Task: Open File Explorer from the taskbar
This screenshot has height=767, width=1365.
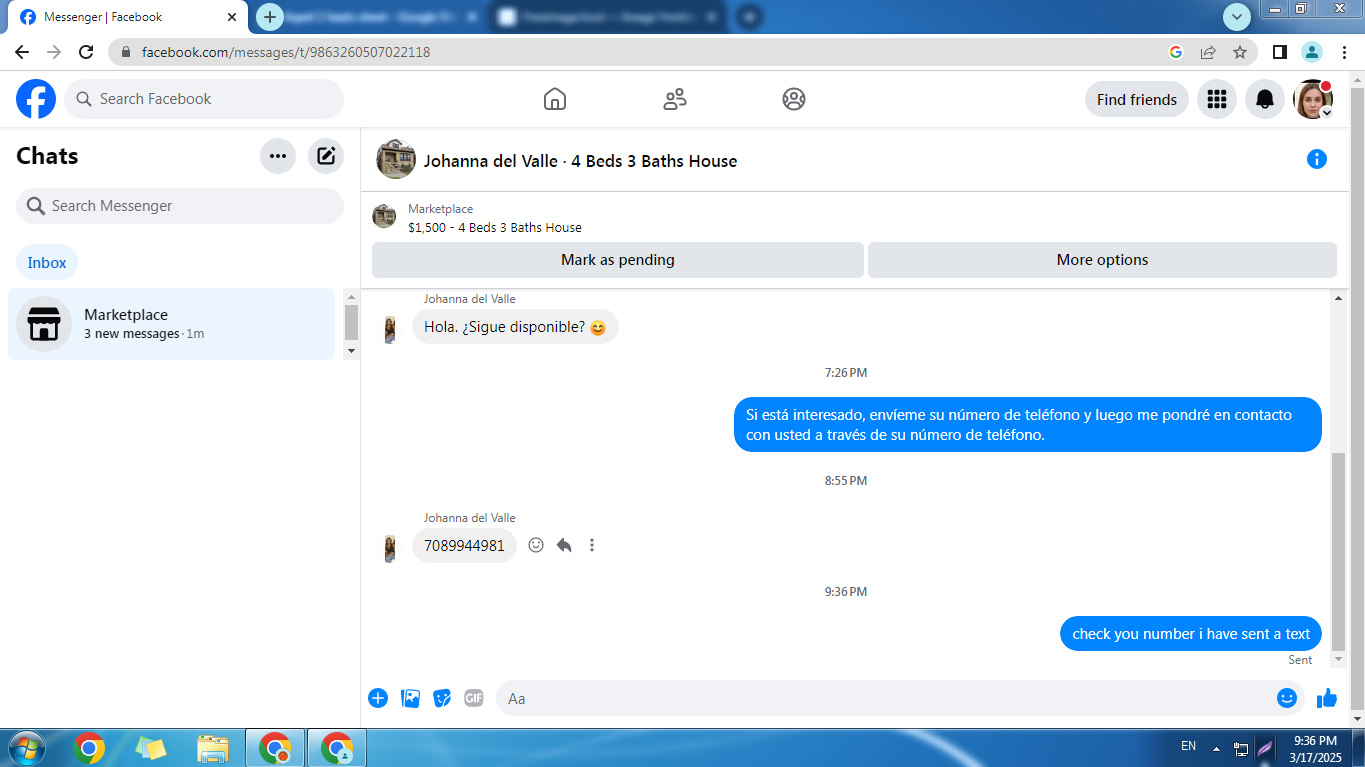Action: [213, 748]
